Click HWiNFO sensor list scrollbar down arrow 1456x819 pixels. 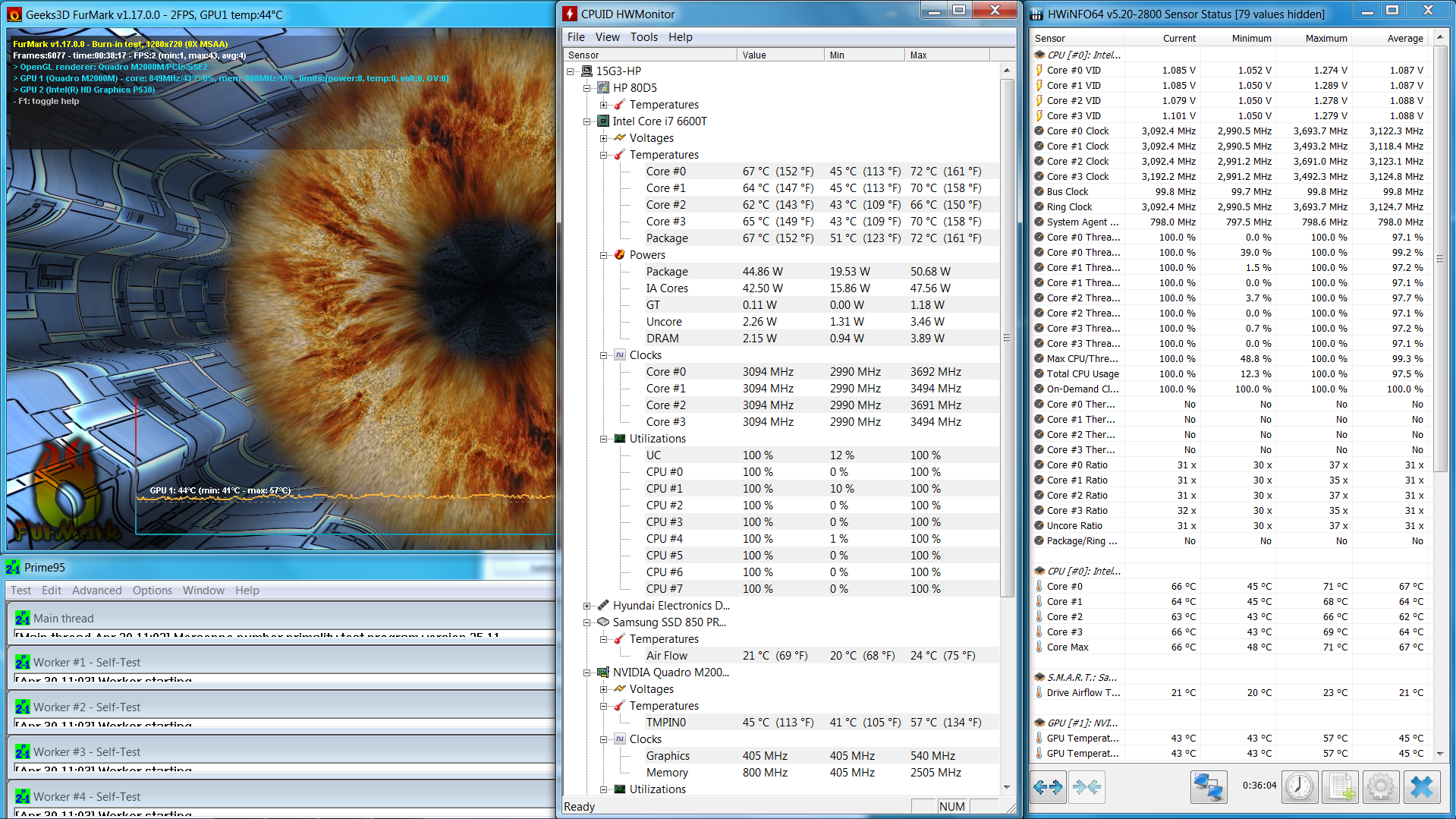click(x=1439, y=754)
